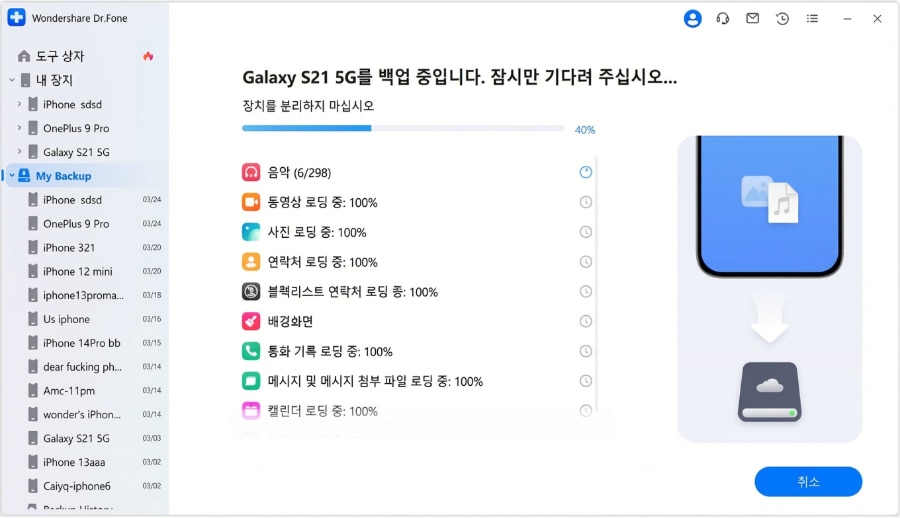Click the Wondershare Dr.Fone logo icon
The height and width of the screenshot is (518, 900).
pyautogui.click(x=16, y=18)
